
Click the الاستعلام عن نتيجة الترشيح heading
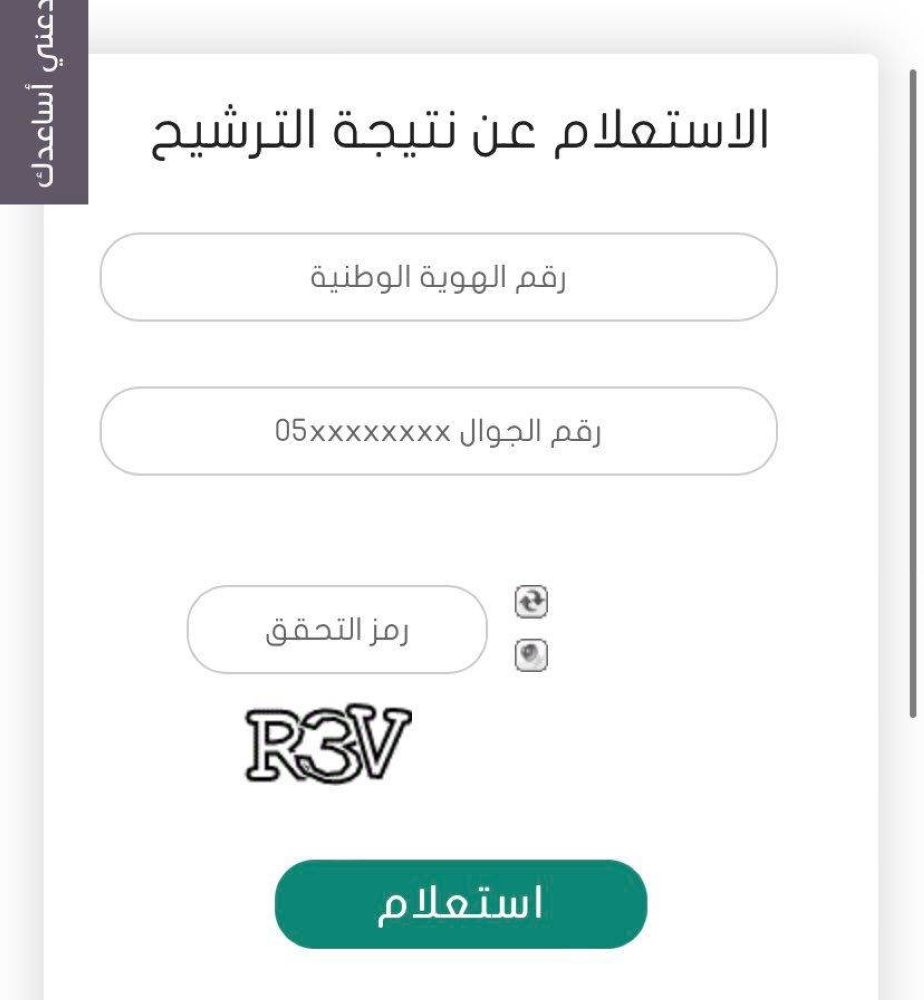click(461, 132)
